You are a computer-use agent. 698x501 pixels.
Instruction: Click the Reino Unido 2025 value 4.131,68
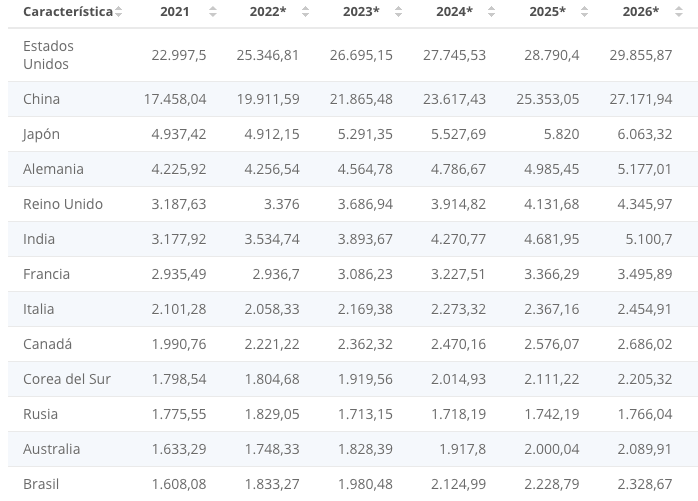552,204
